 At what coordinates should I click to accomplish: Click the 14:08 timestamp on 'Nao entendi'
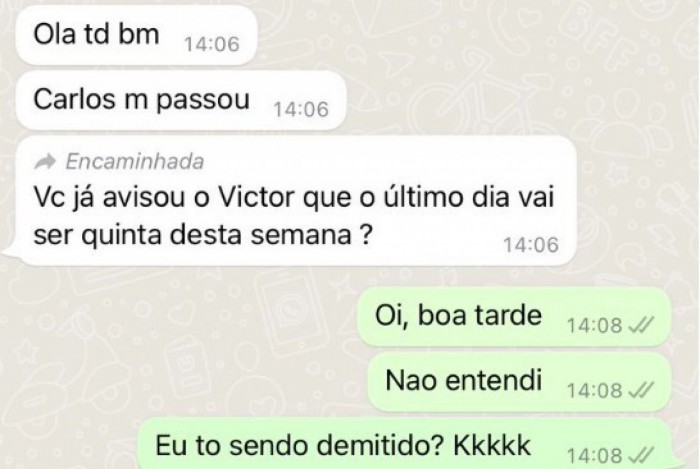pyautogui.click(x=595, y=390)
